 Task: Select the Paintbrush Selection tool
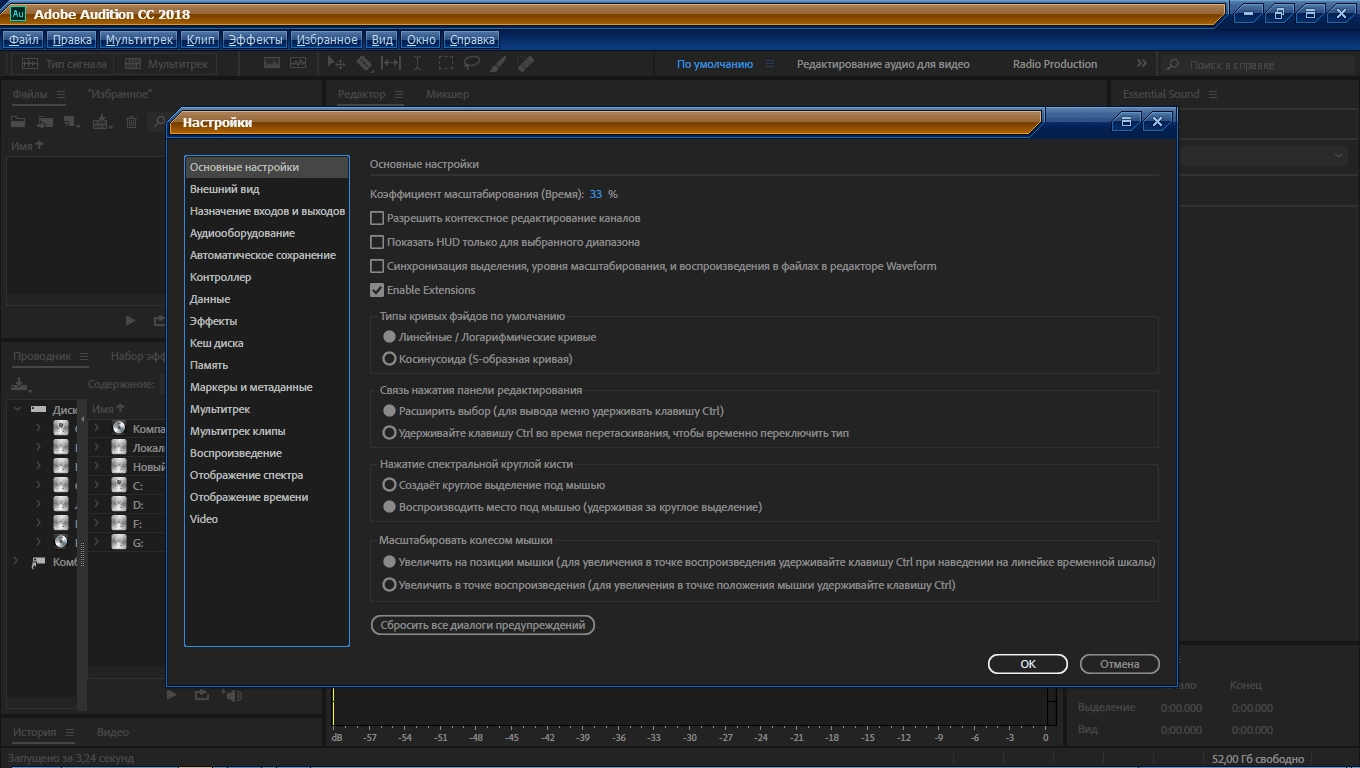tap(498, 63)
